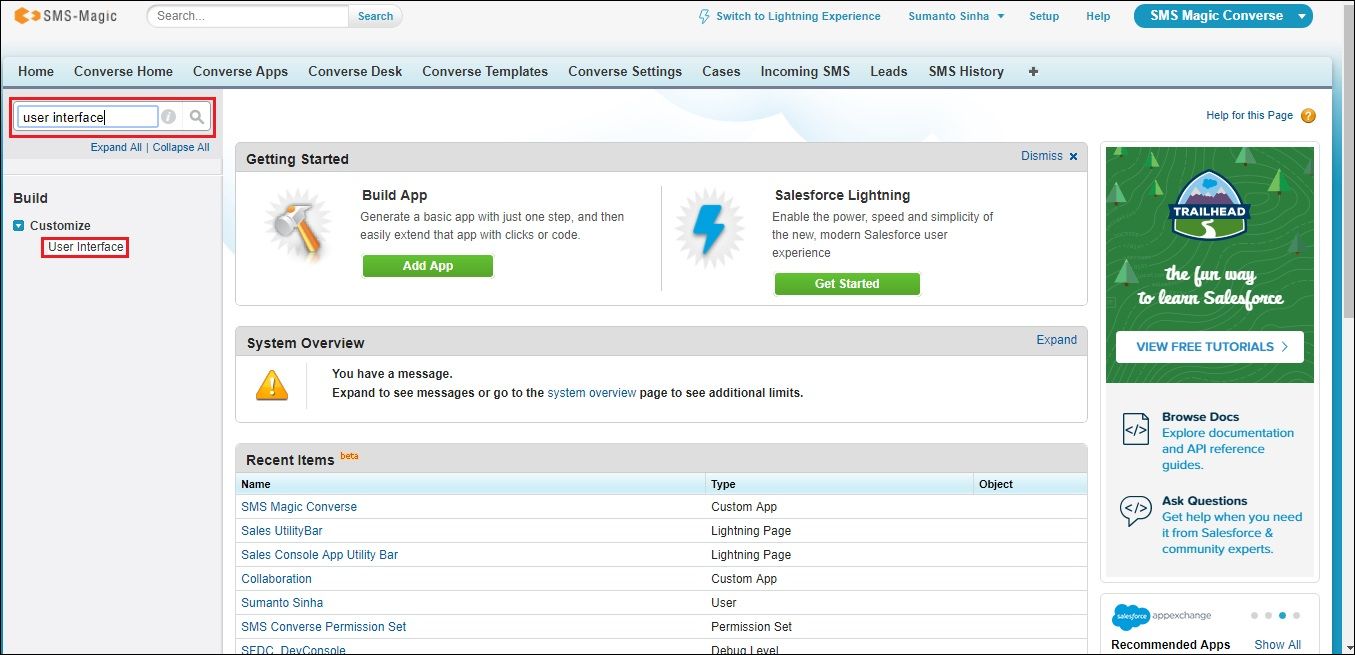Open the Sumanto Sinha user menu
Viewport: 1355px width, 655px height.
coord(956,16)
